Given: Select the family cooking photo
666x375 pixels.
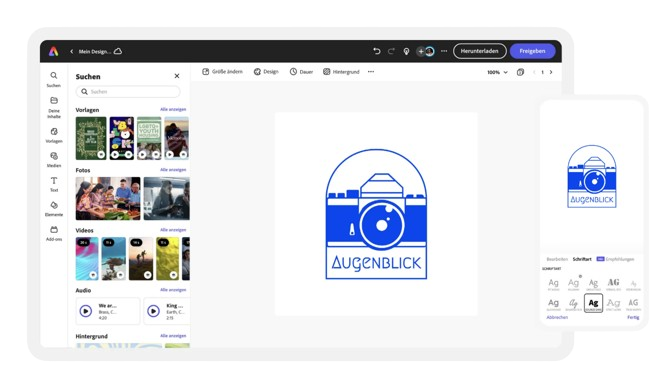Looking at the screenshot, I should pyautogui.click(x=108, y=198).
